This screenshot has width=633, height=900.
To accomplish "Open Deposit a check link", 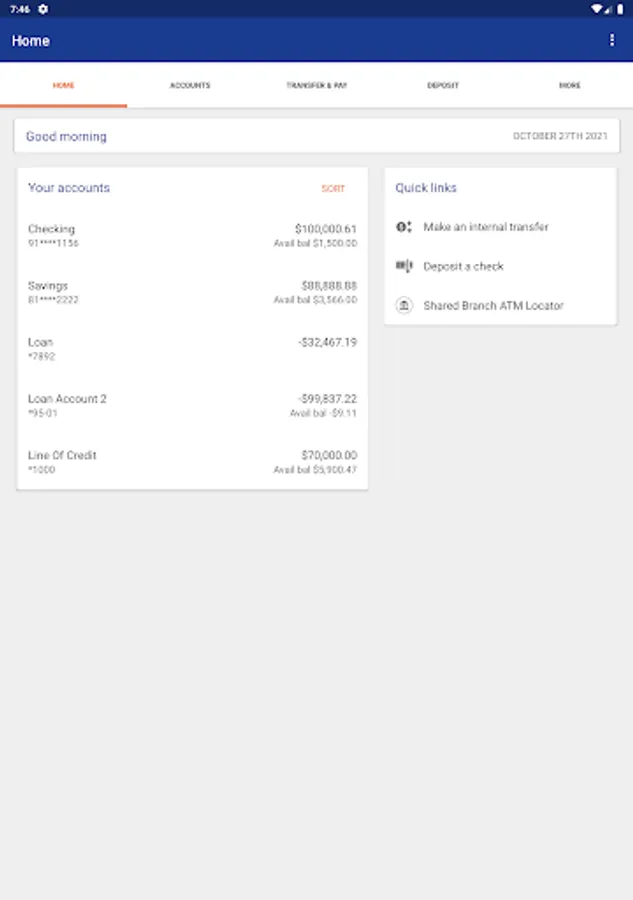I will [x=463, y=266].
